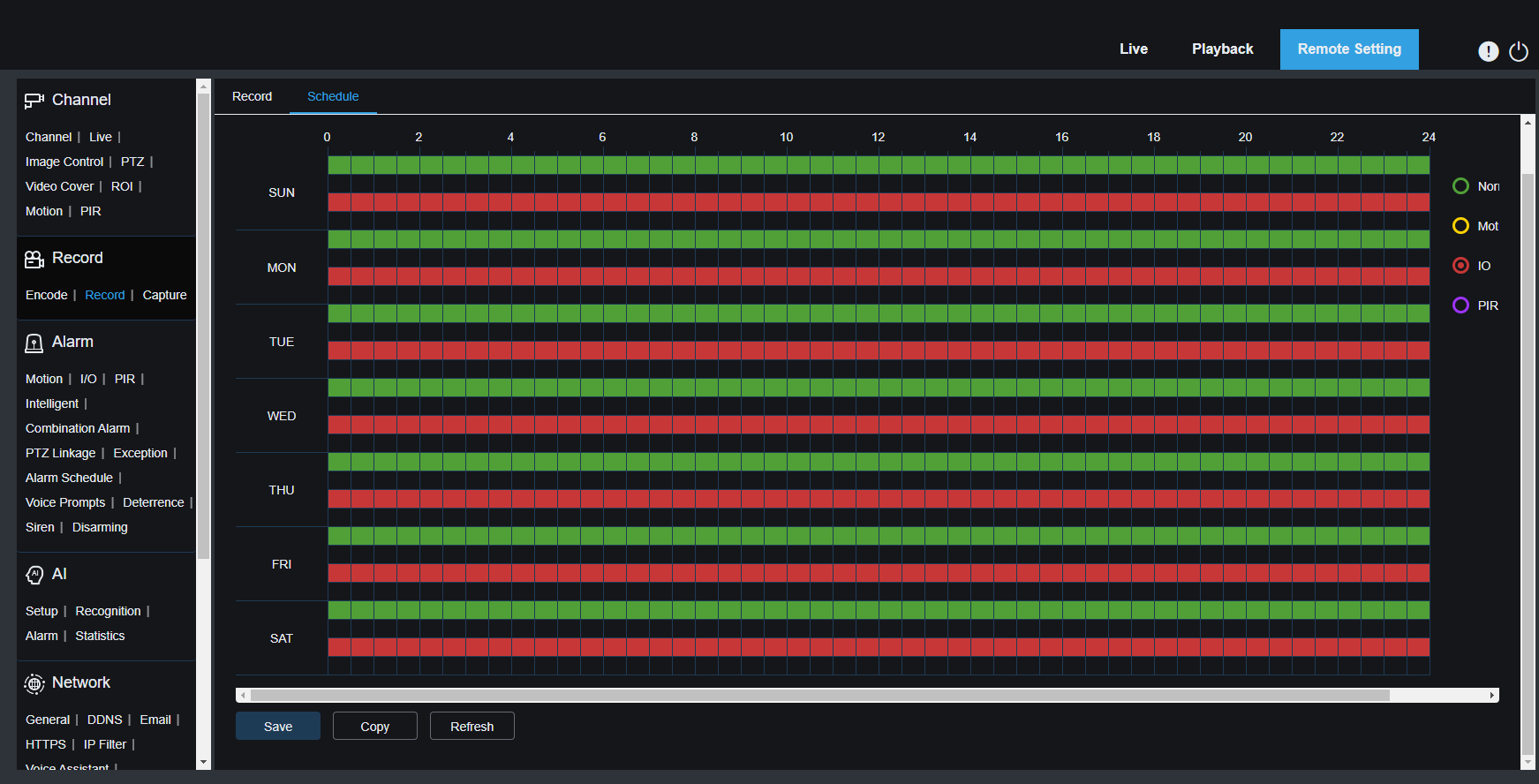Switch to the Record tab
The image size is (1539, 784).
click(x=252, y=96)
